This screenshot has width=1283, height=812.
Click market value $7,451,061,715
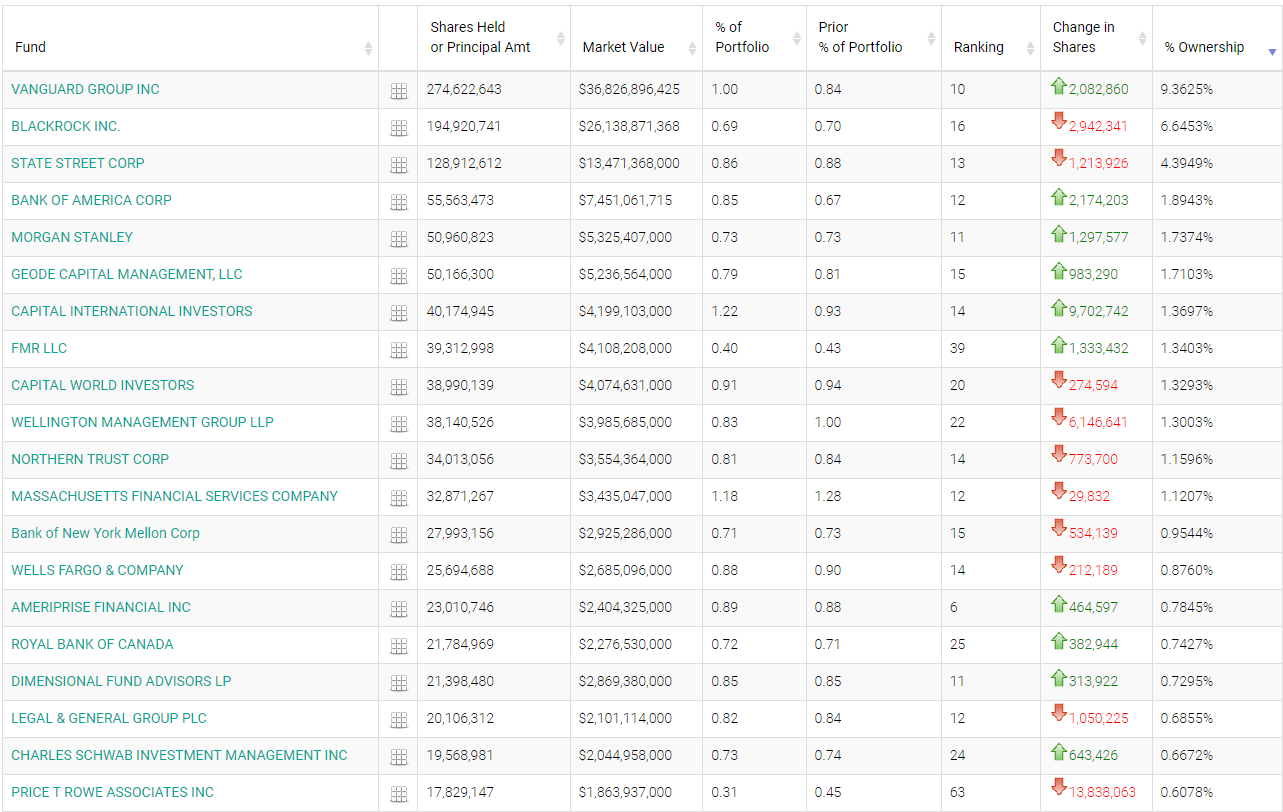point(625,200)
